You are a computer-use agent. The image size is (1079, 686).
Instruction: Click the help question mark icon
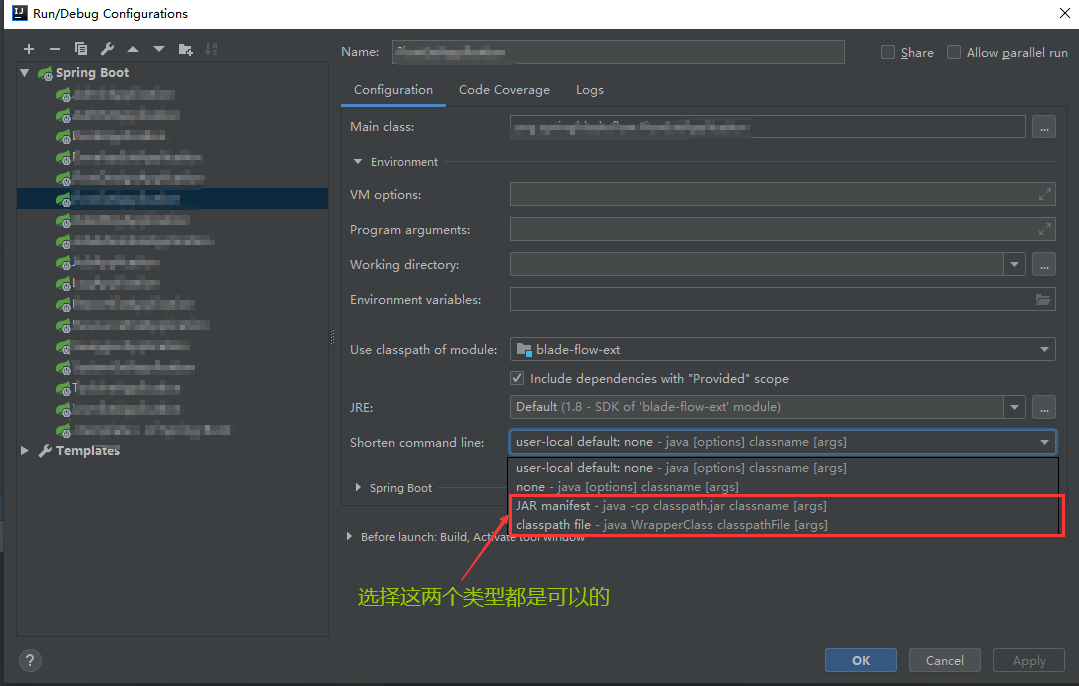(30, 660)
